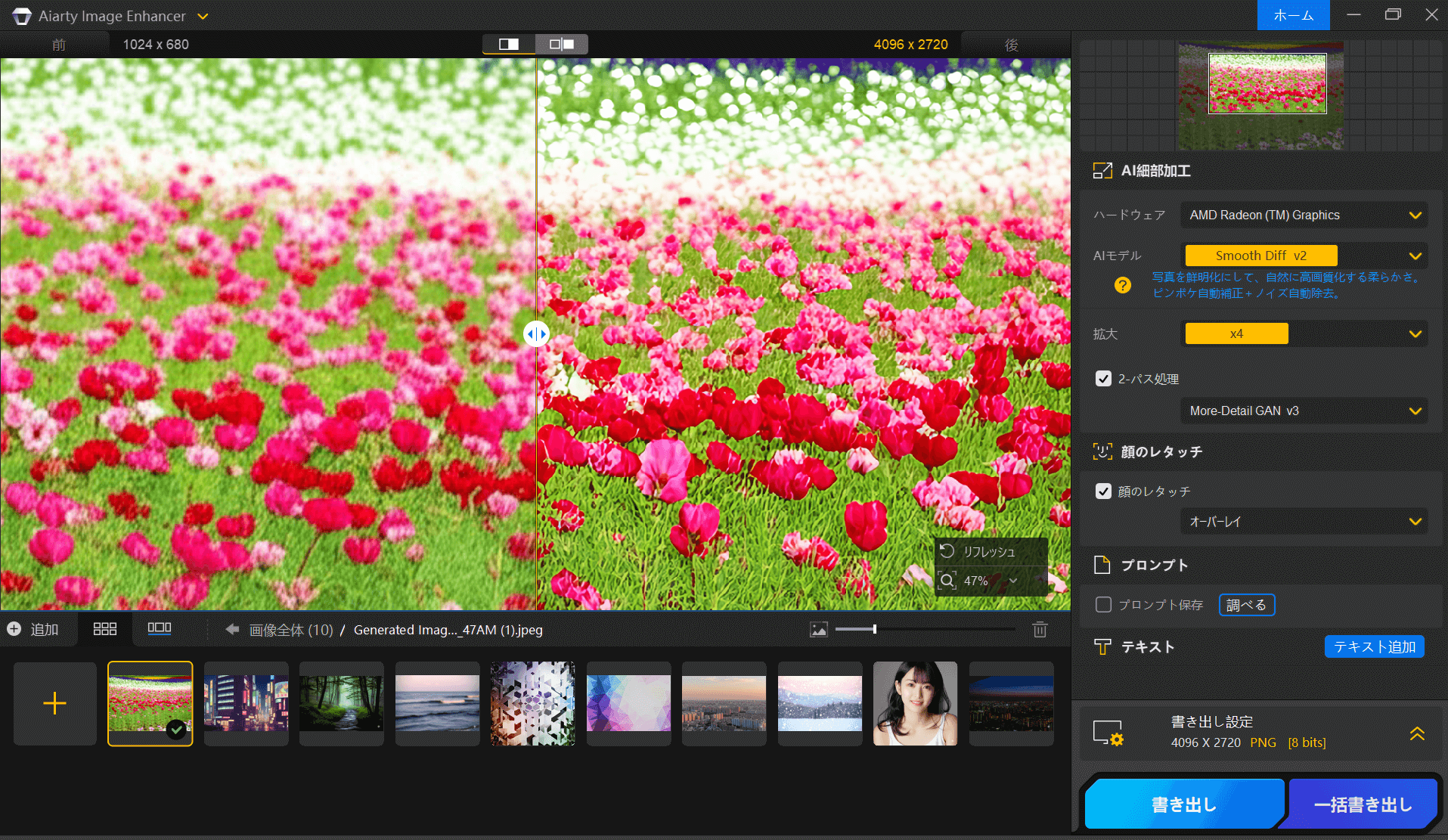Enable the プロンプト保存 checkbox
Screen dimensions: 1448x840
tap(1103, 605)
